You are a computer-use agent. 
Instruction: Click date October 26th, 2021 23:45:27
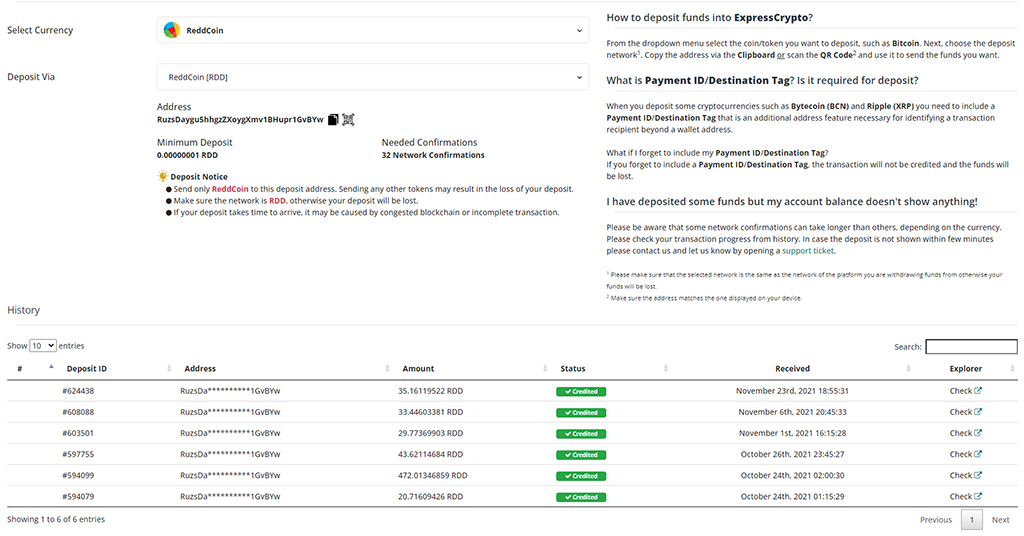[792, 454]
